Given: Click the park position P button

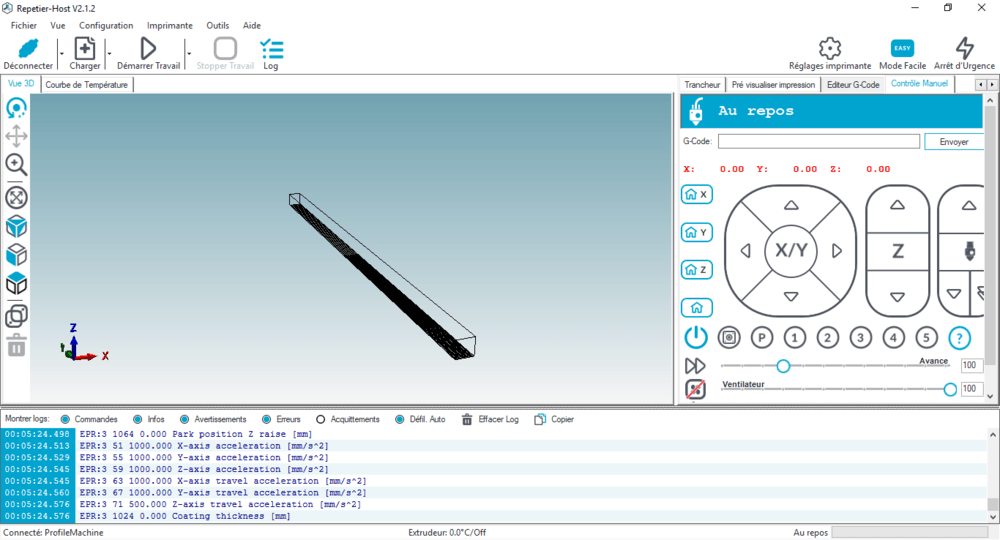Looking at the screenshot, I should [x=761, y=337].
